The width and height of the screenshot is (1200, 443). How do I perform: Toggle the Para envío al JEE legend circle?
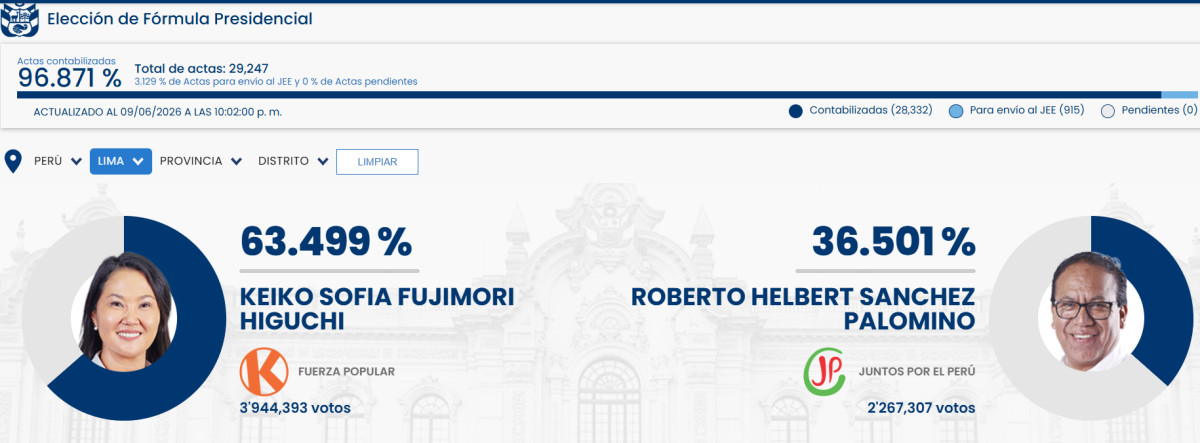click(x=956, y=111)
